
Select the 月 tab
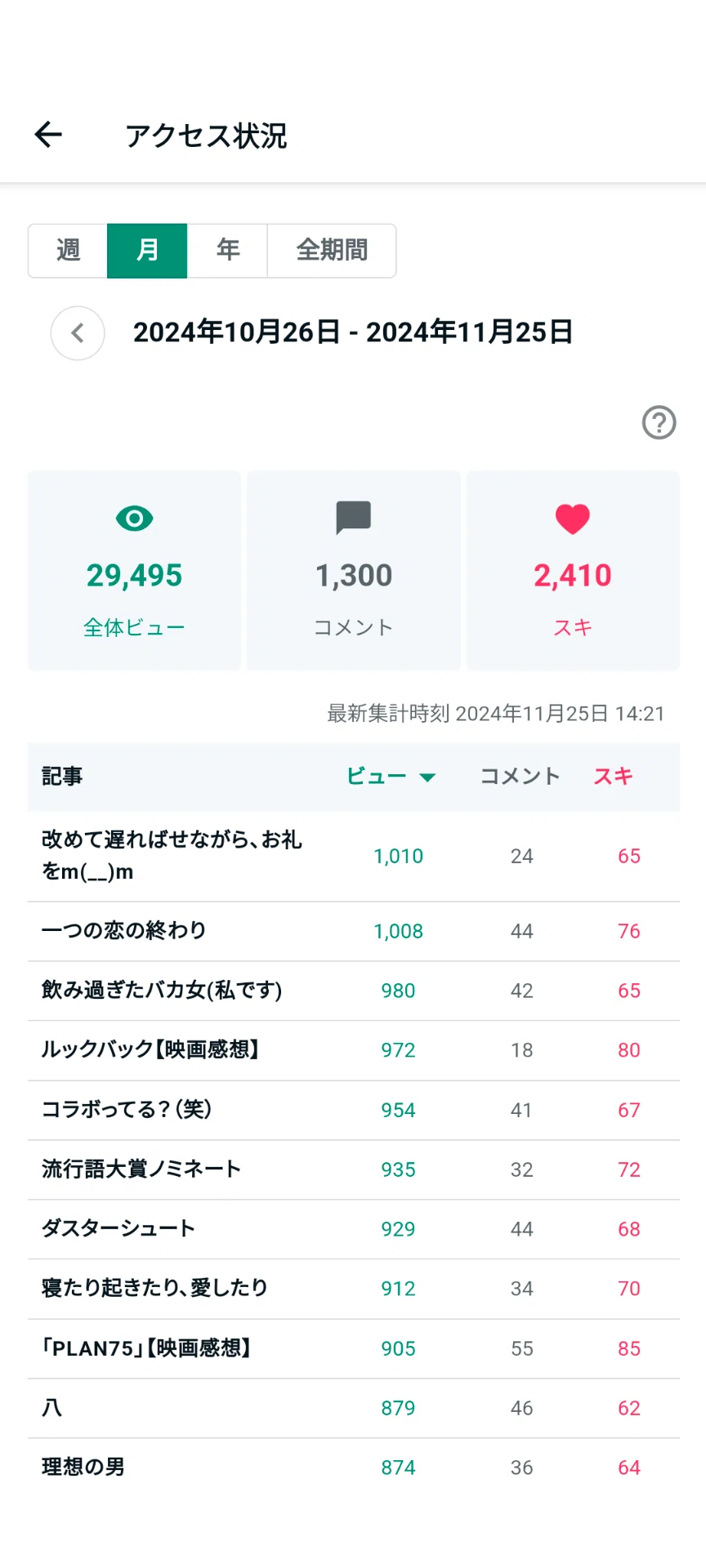(x=147, y=251)
